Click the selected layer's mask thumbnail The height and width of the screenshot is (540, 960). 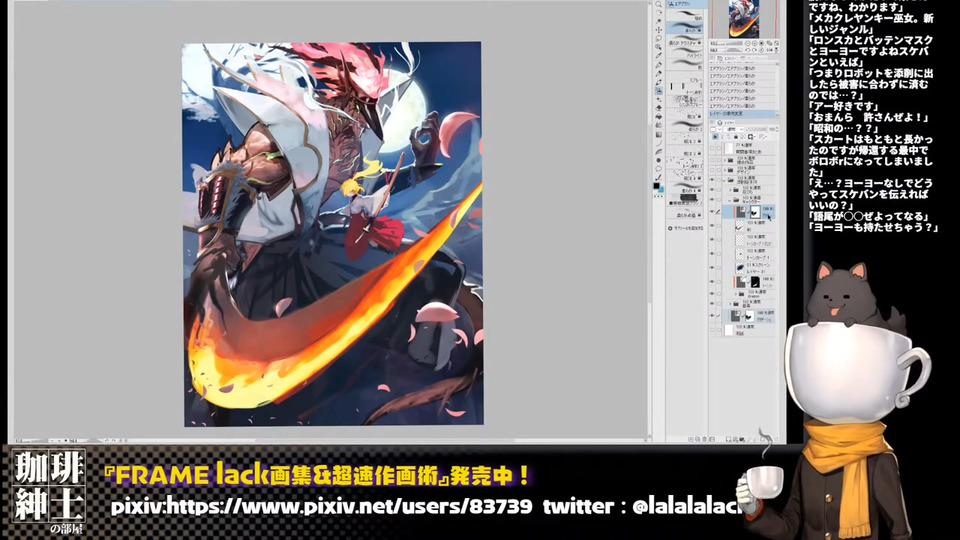(x=755, y=212)
